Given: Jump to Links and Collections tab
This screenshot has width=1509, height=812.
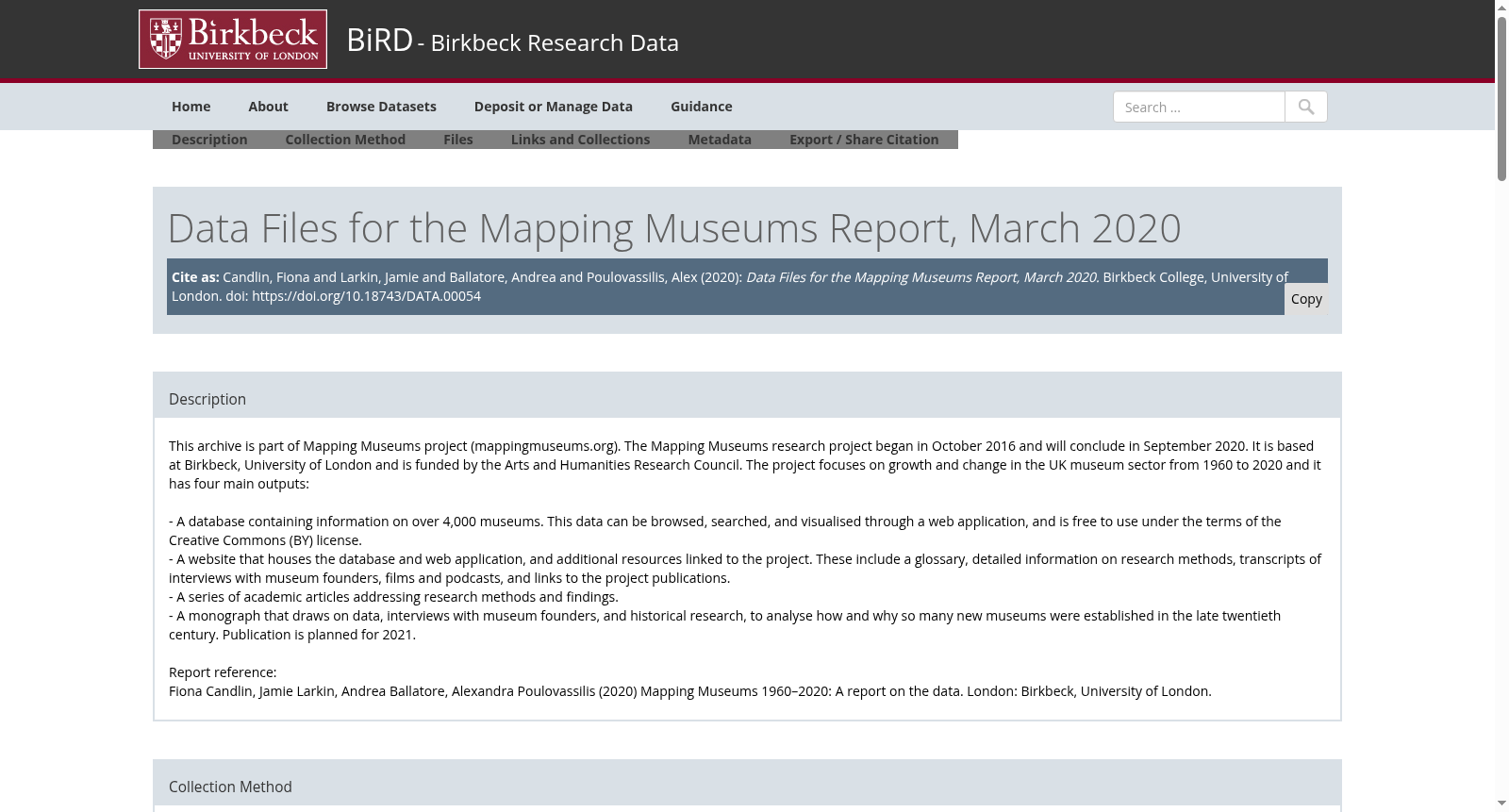Looking at the screenshot, I should click(580, 140).
